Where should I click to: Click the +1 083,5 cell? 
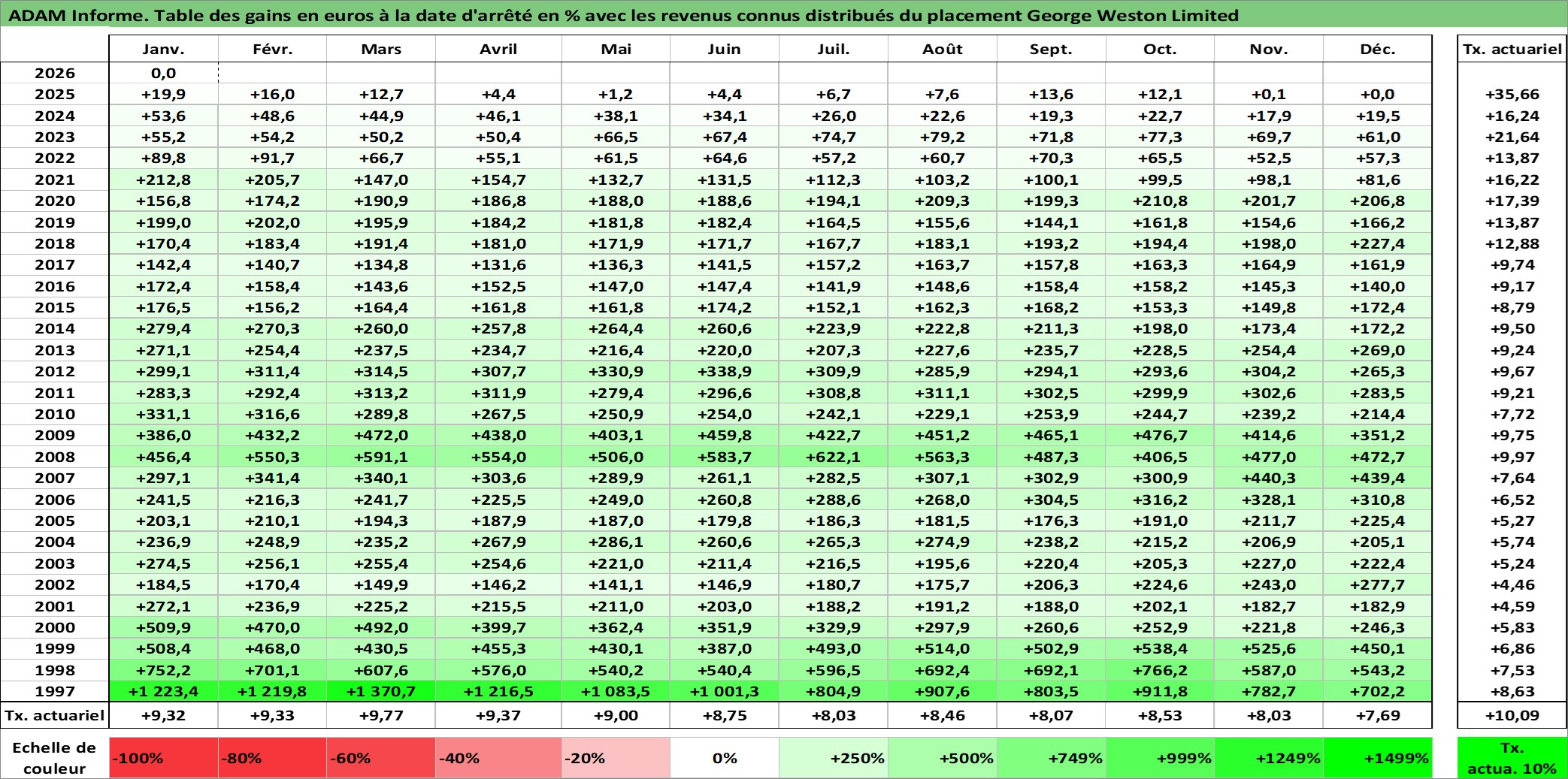(x=616, y=691)
